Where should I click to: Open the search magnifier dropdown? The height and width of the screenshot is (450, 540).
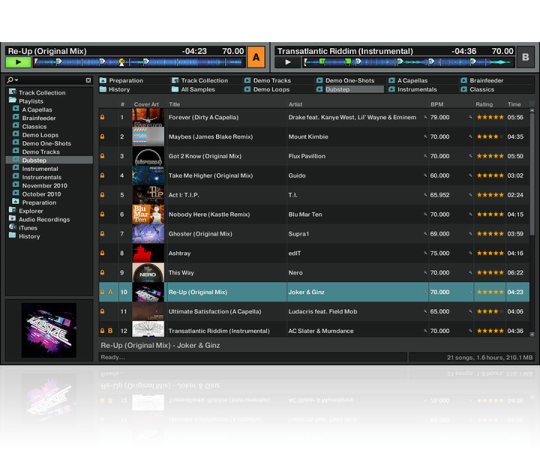(x=12, y=80)
